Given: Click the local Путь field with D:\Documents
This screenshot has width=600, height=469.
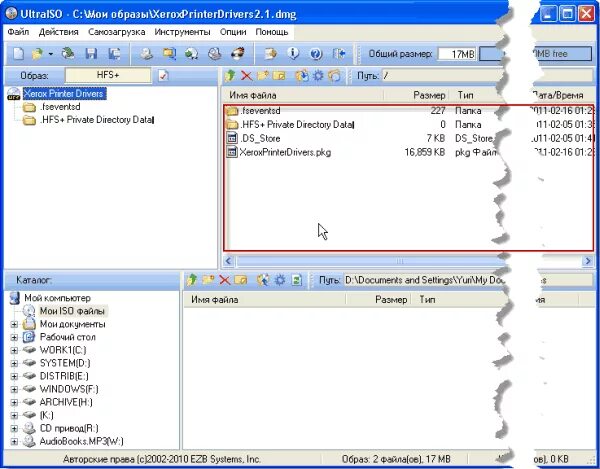Looking at the screenshot, I should 469,280.
